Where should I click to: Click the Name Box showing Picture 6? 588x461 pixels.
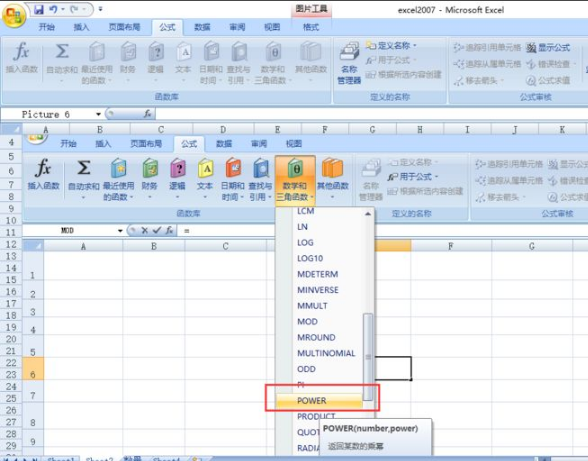point(46,114)
